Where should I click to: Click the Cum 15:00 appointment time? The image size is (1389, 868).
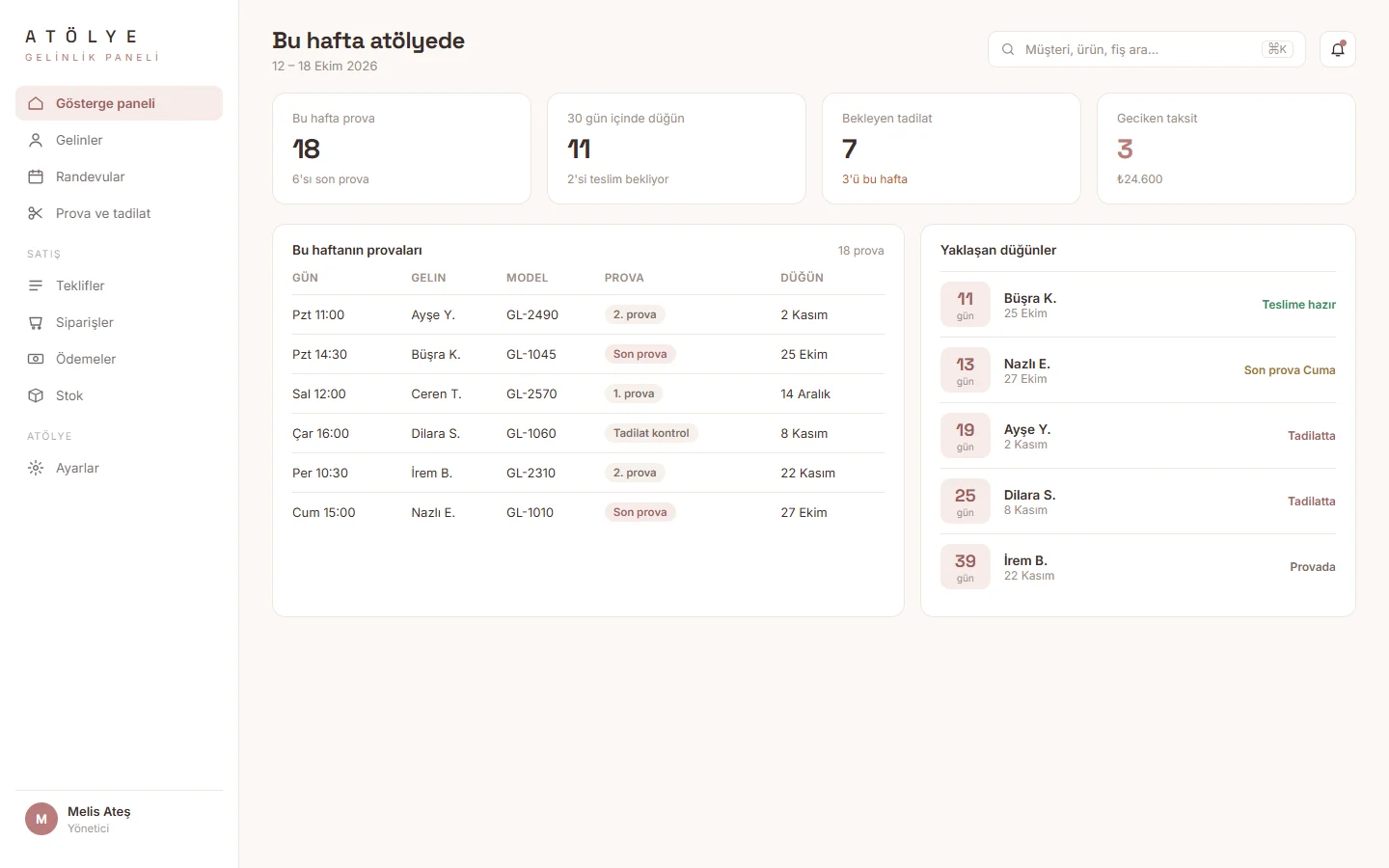point(323,512)
